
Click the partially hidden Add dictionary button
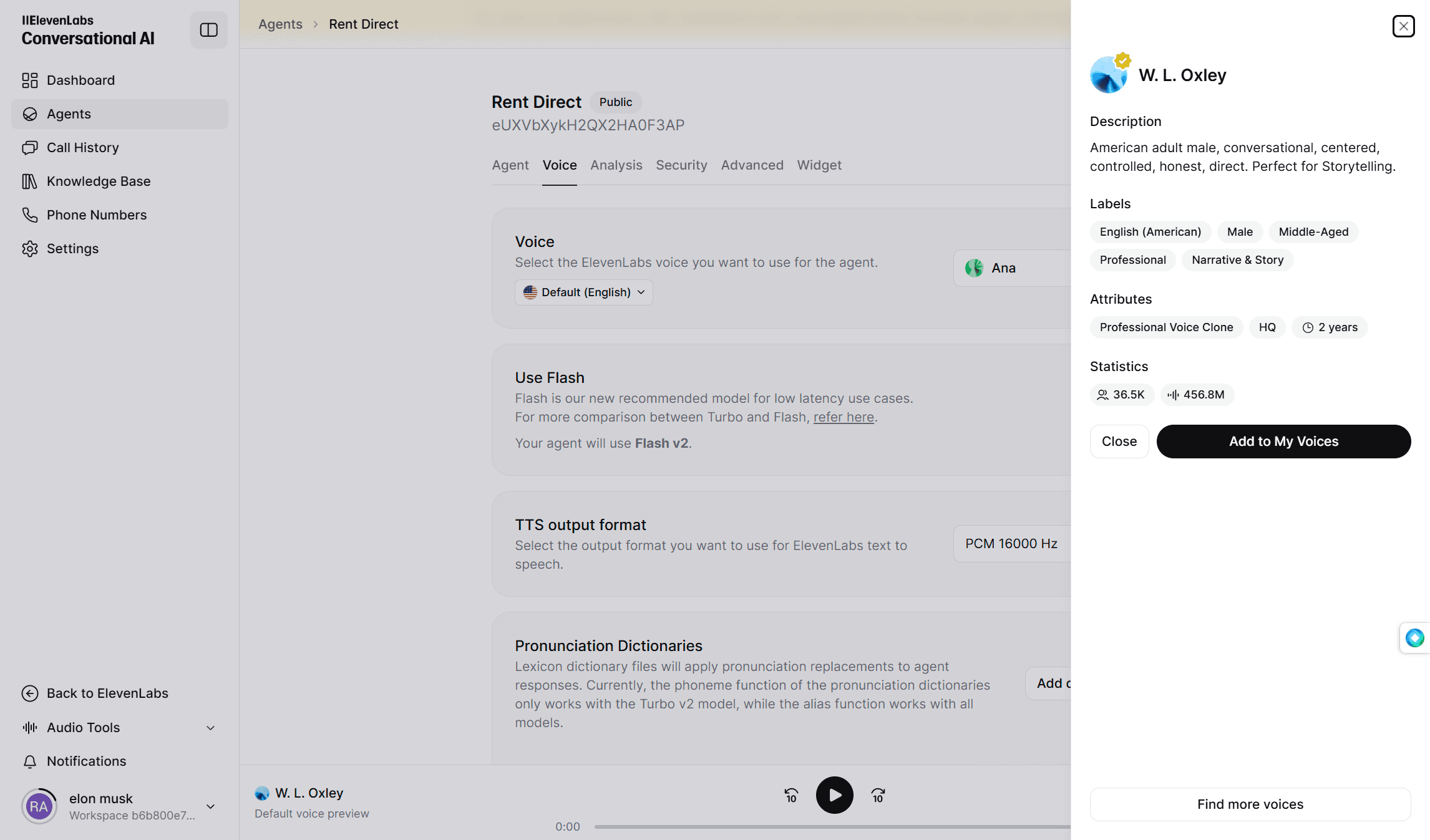pos(1048,683)
